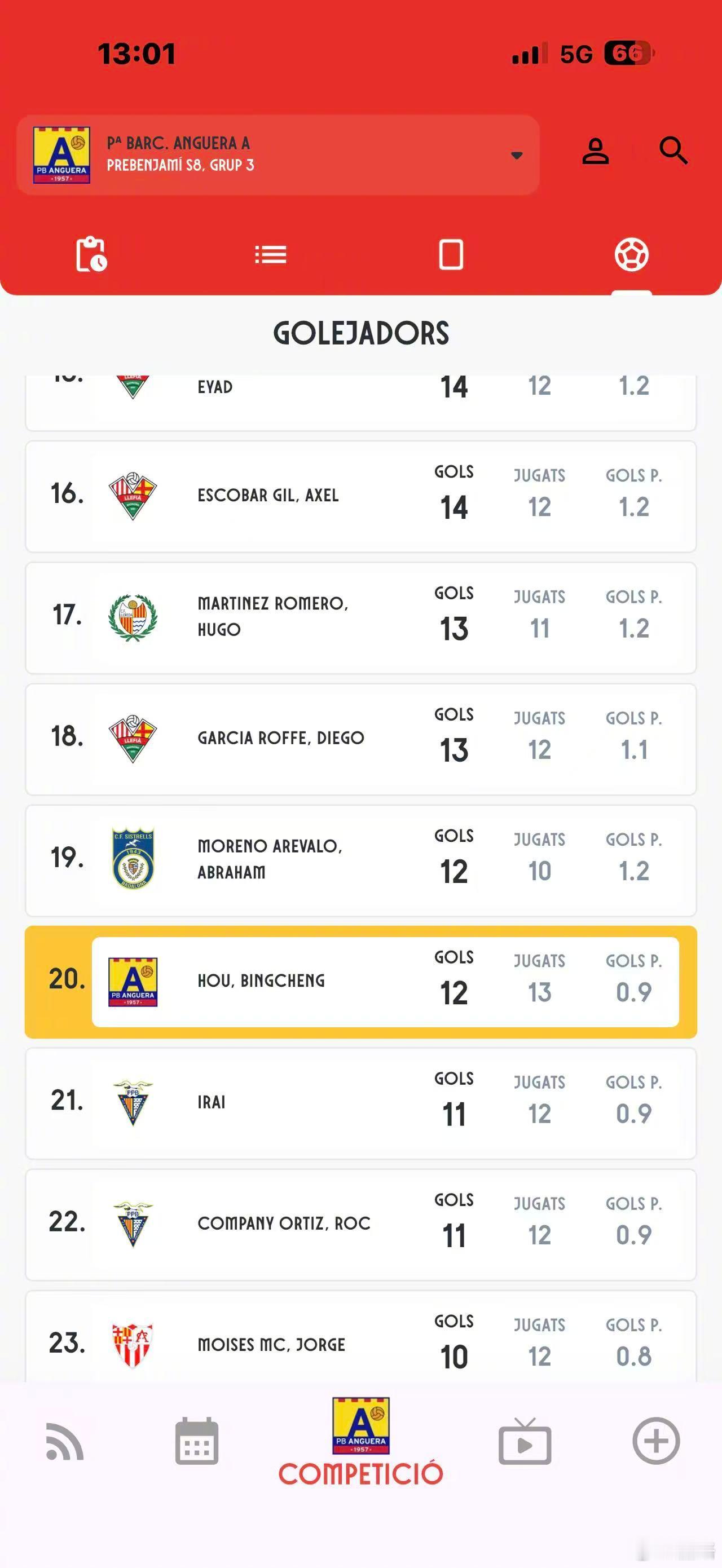
Task: Open the user profile icon
Action: point(596,151)
